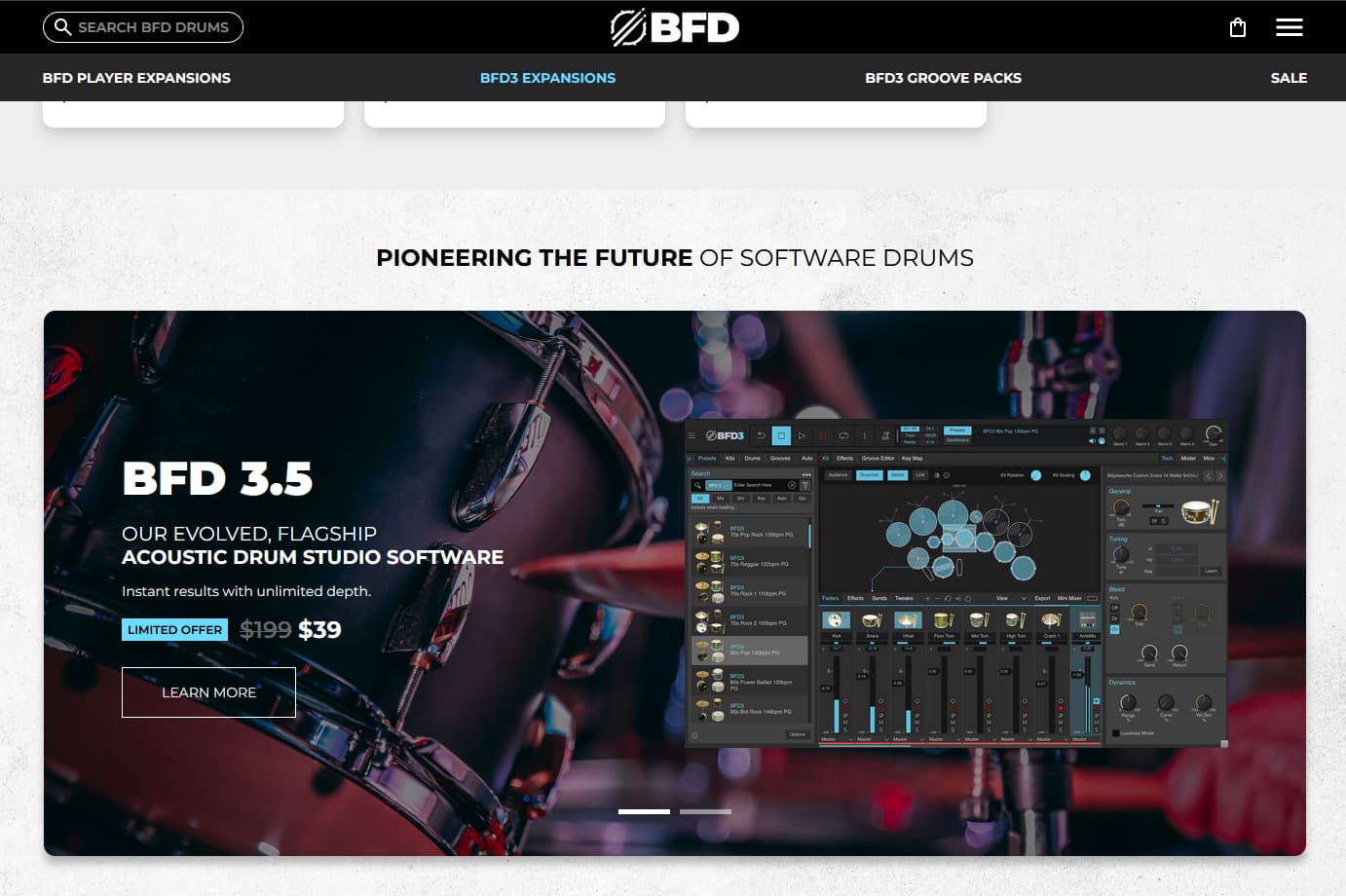
Task: Focus the Search BFD Drums field
Action: click(x=143, y=27)
